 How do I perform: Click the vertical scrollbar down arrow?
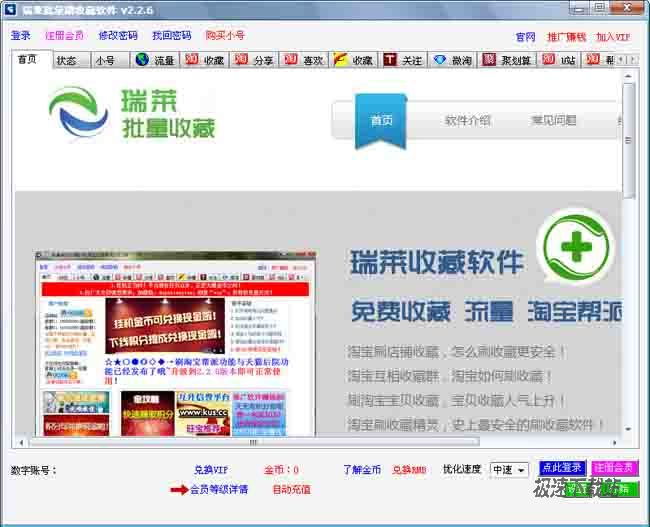[x=628, y=429]
